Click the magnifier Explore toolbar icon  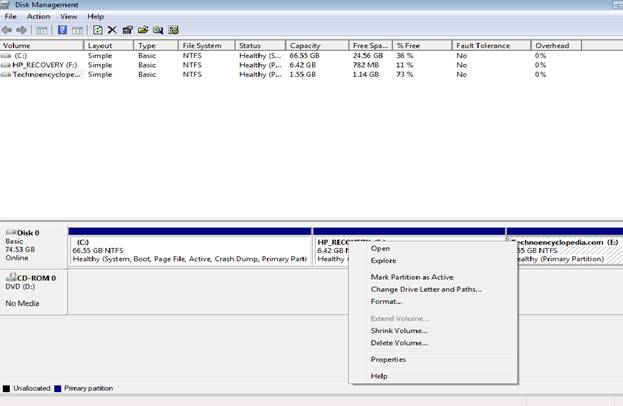pyautogui.click(x=158, y=30)
